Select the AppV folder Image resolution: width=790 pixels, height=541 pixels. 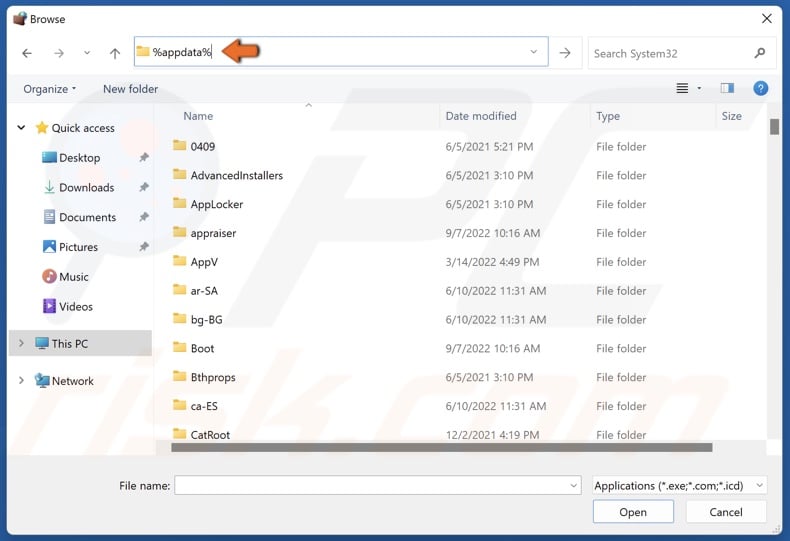tap(195, 262)
